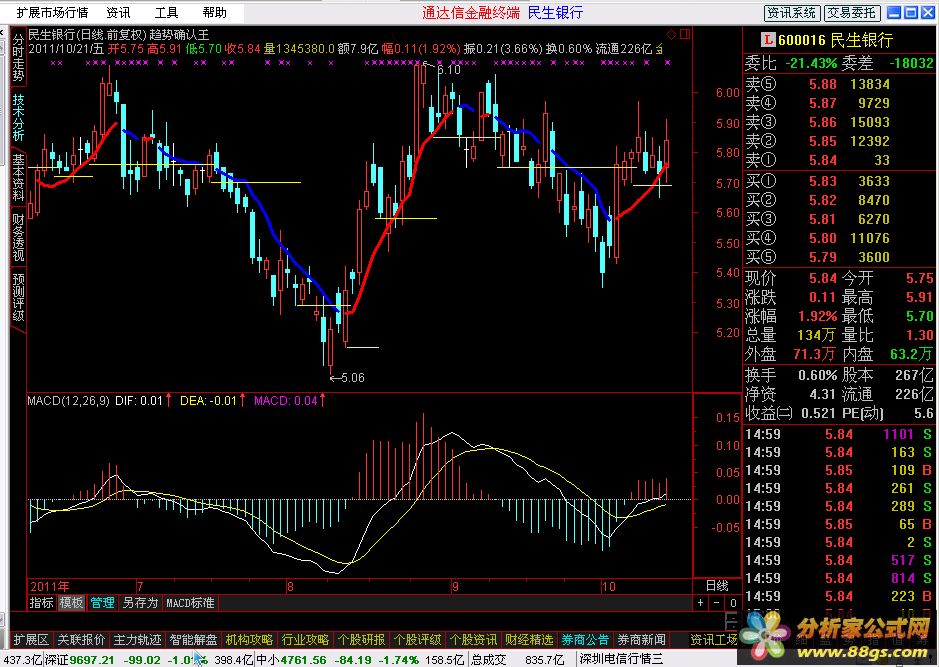Open the 机构攻略 bottom tab
The width and height of the screenshot is (939, 667).
click(249, 640)
